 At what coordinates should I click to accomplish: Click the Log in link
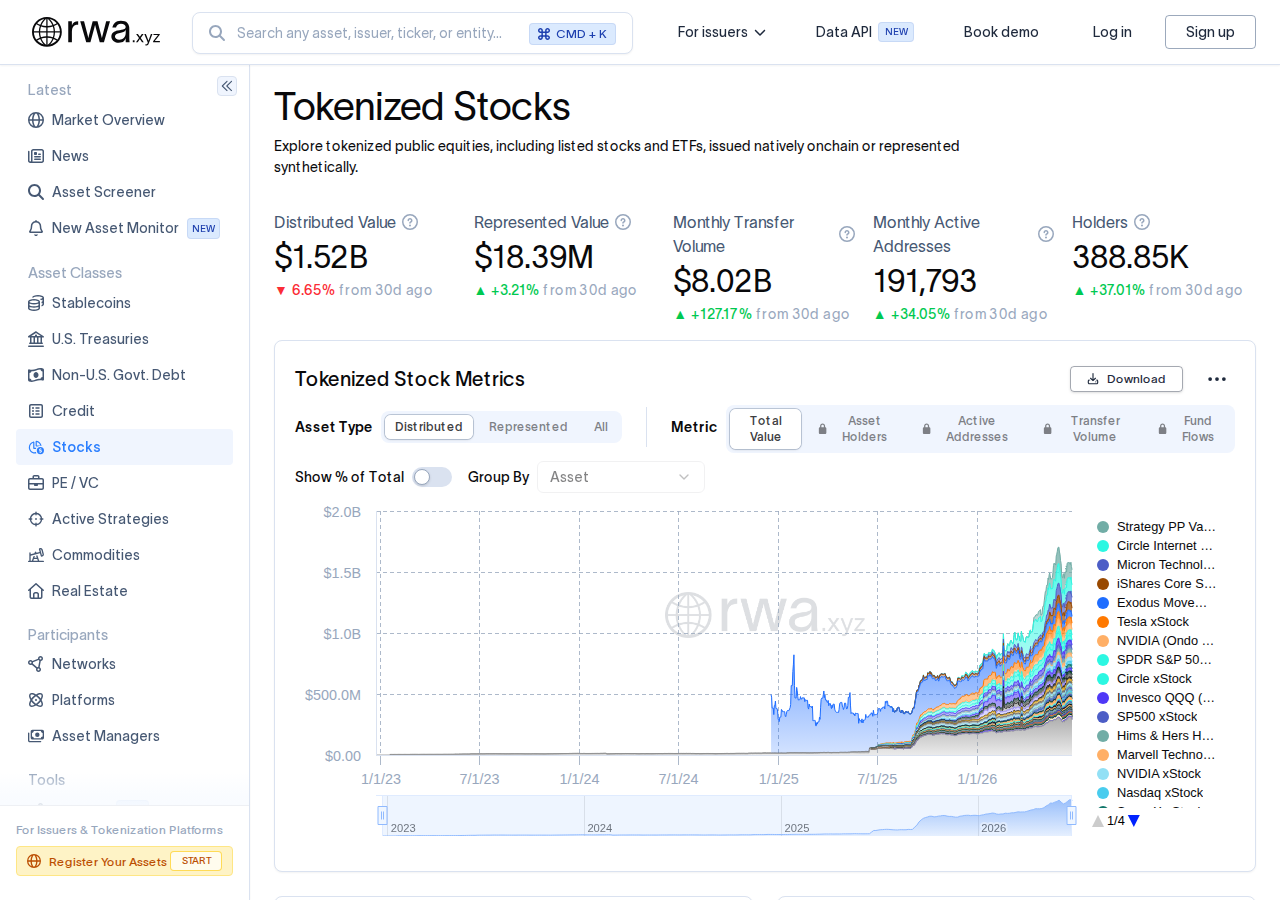(1112, 32)
